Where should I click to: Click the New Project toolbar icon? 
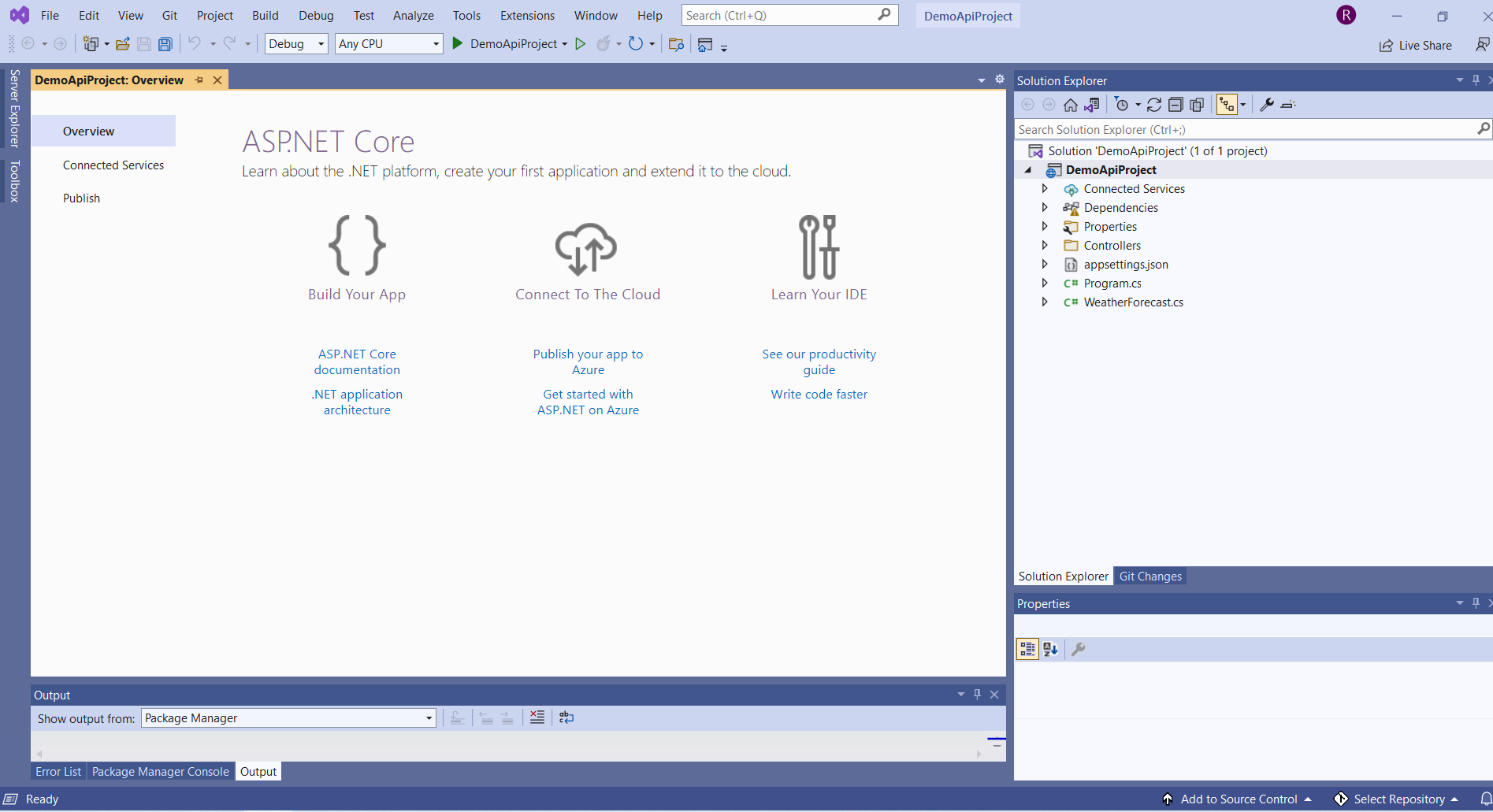tap(91, 44)
